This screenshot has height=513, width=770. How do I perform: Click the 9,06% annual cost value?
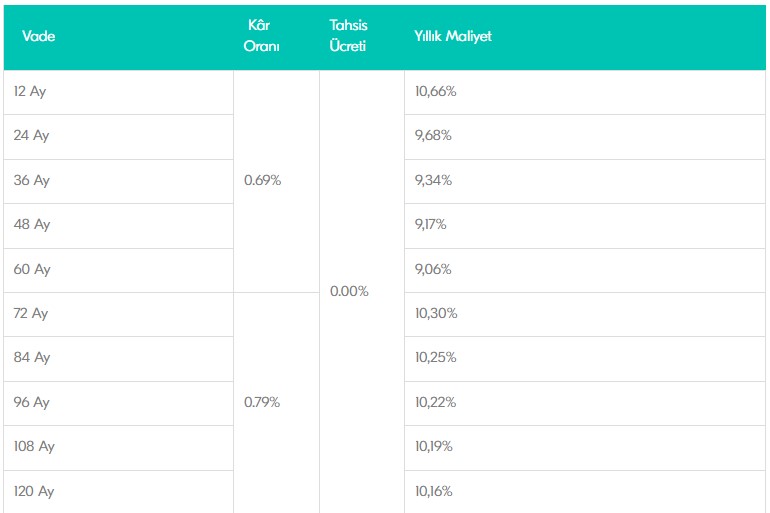coord(433,269)
